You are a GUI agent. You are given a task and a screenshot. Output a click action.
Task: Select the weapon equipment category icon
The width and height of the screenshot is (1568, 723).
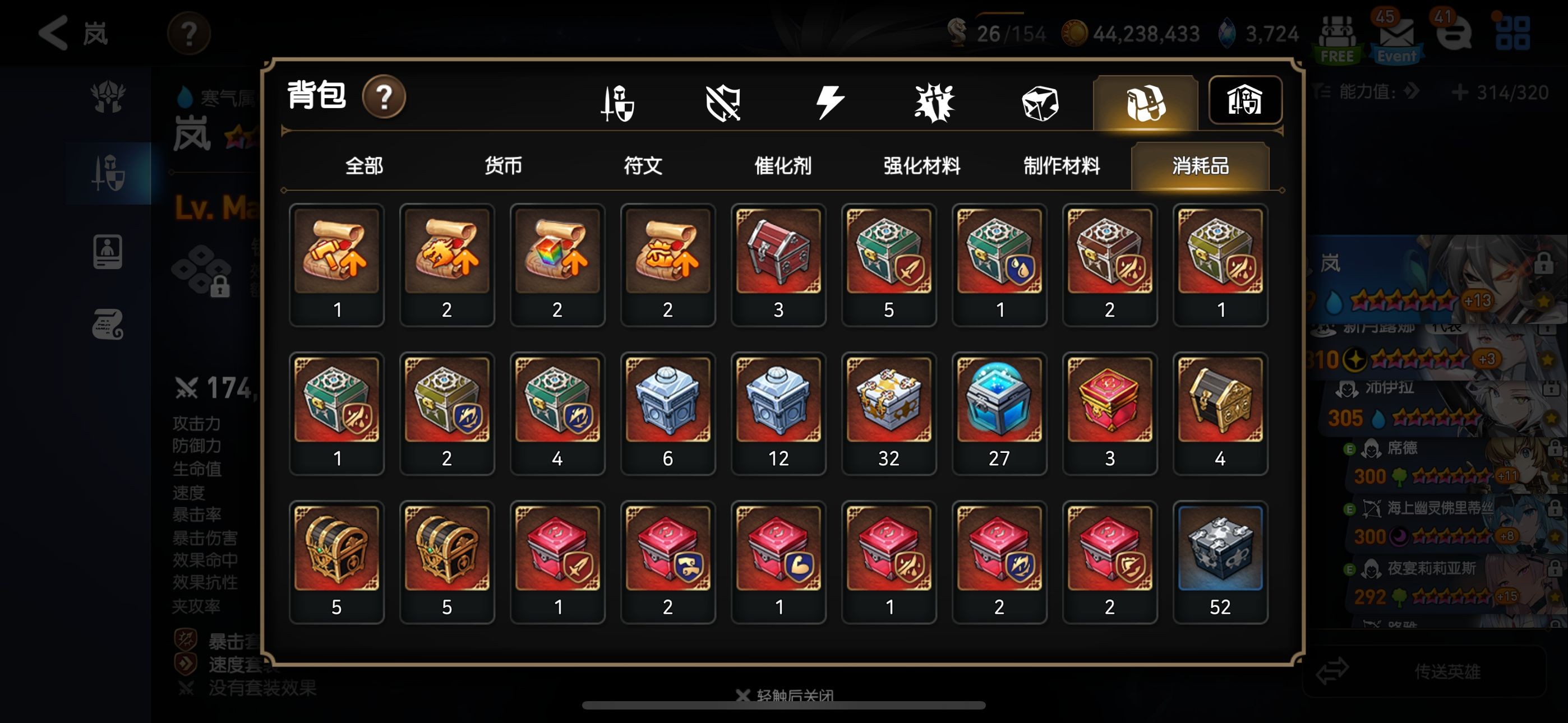617,103
